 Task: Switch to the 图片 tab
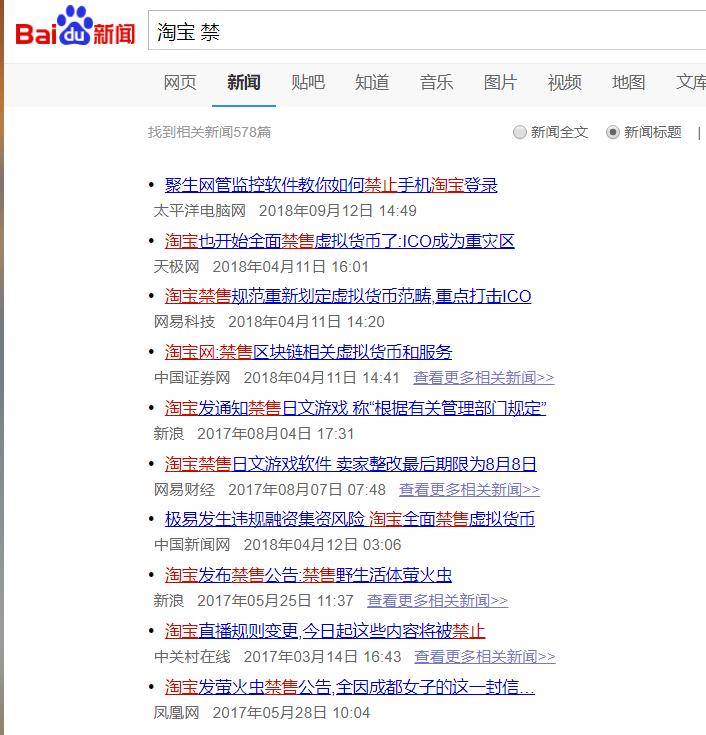coord(501,82)
